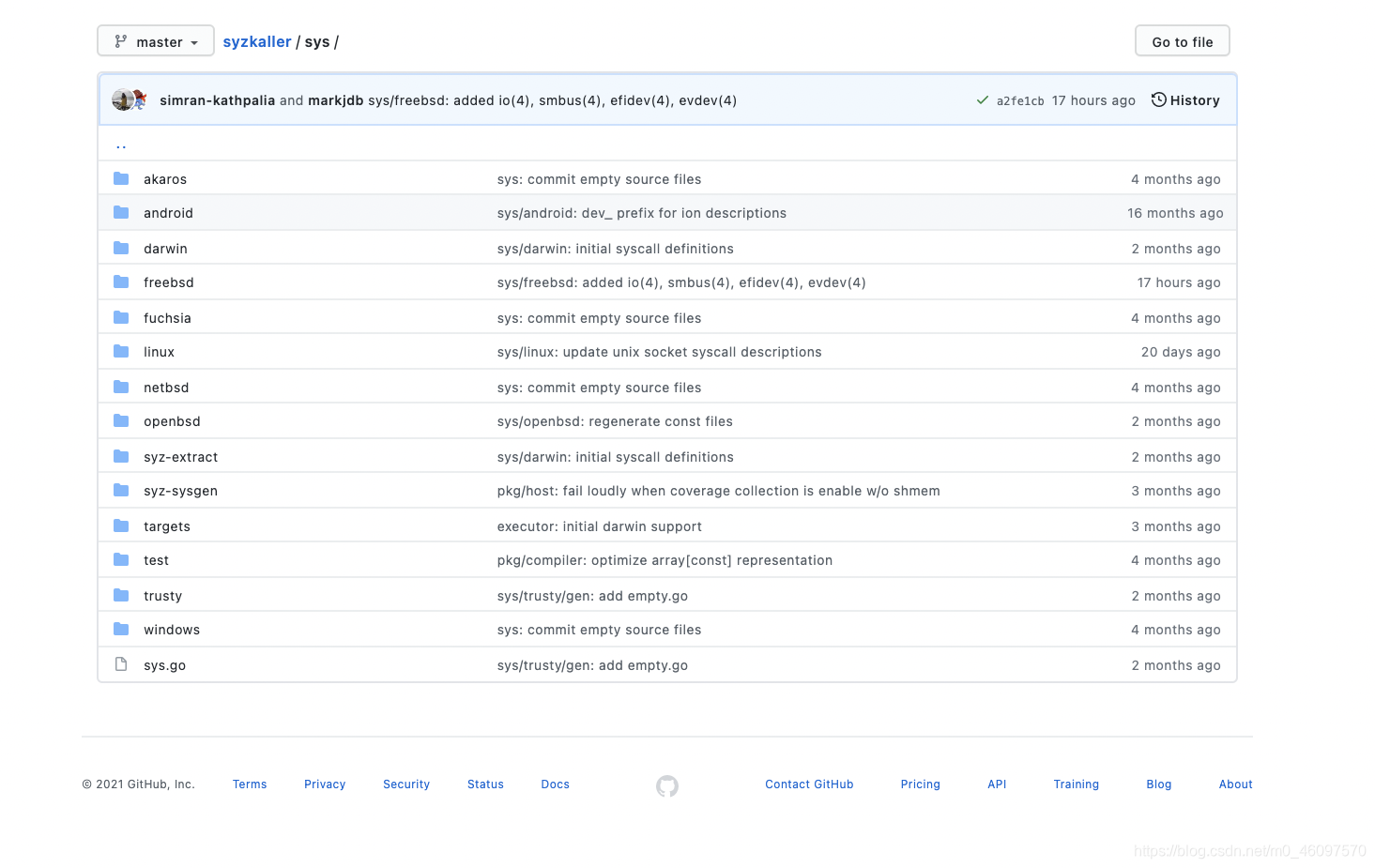
Task: Click the Go to file button
Action: (1182, 41)
